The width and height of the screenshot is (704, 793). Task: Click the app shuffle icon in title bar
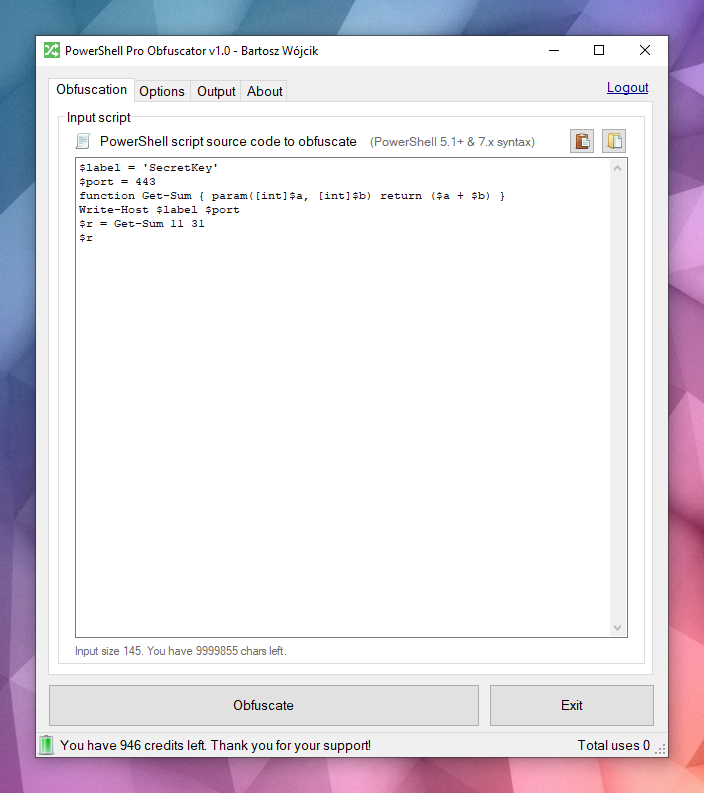tap(52, 51)
